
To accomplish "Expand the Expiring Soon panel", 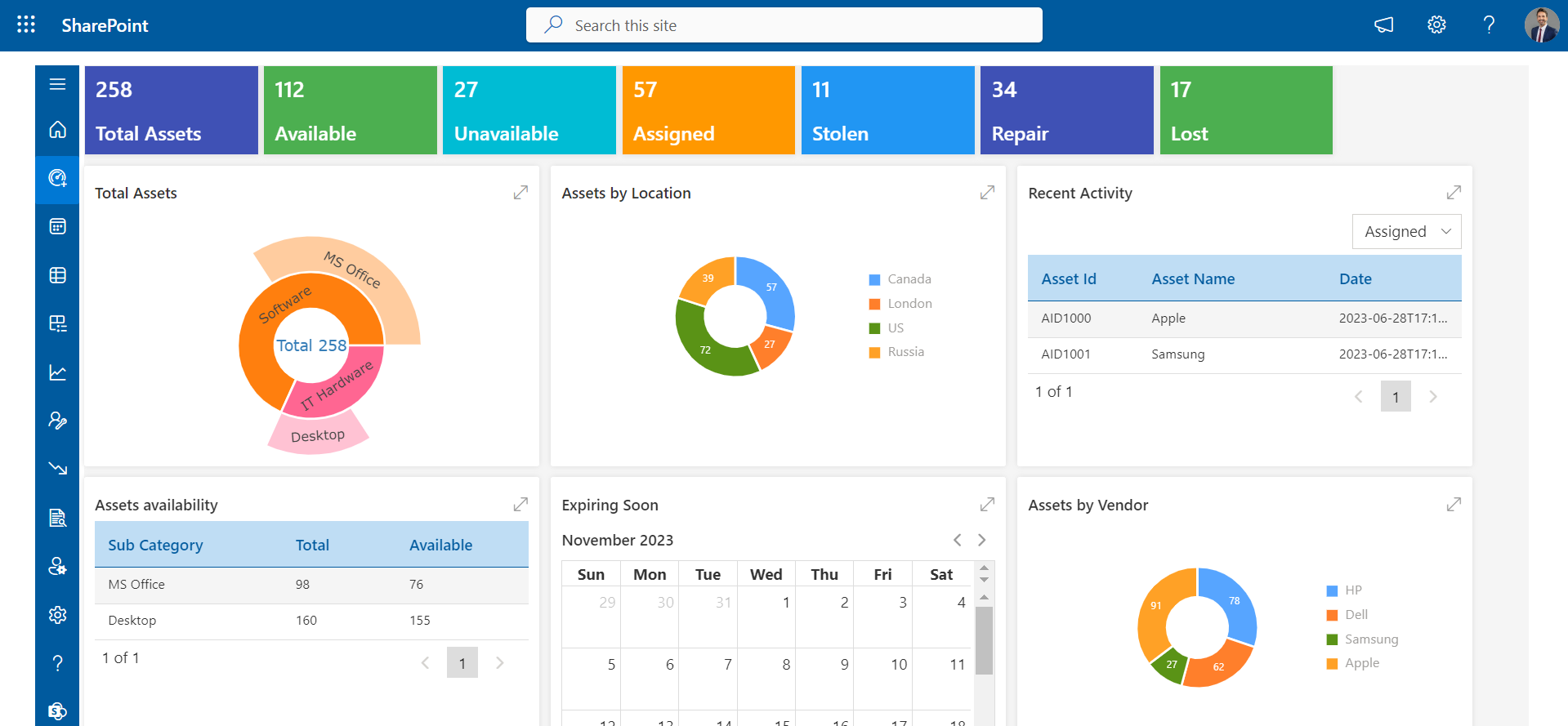I will coord(987,505).
